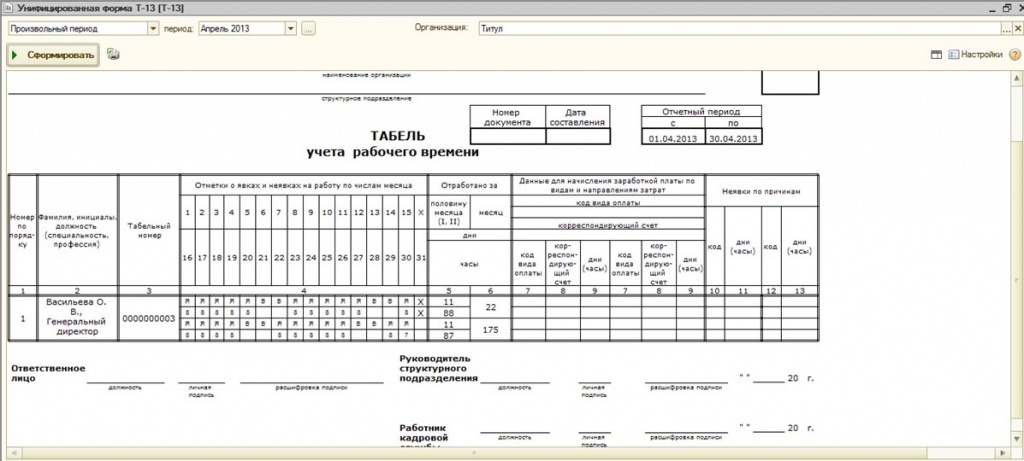Expand the Апрель 2013 period dropdown

pyautogui.click(x=290, y=29)
